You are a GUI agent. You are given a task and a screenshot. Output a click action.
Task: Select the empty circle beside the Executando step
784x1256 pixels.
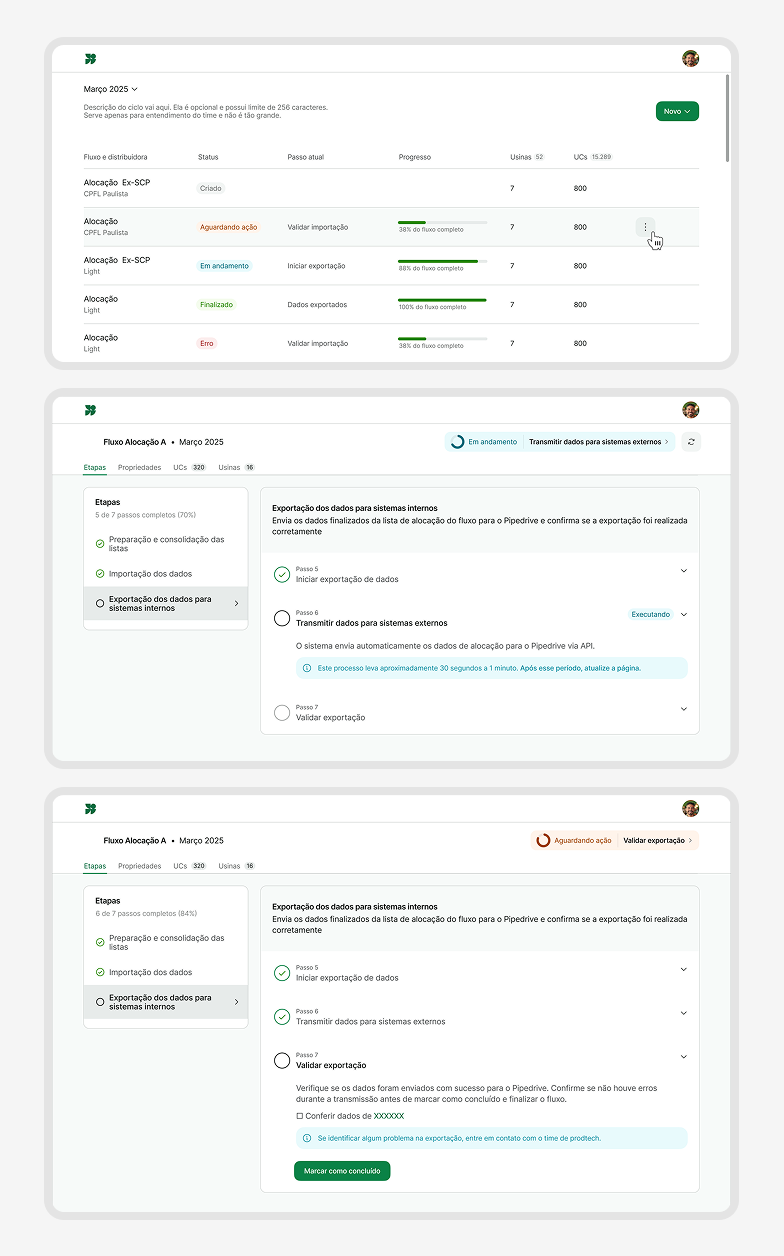point(282,618)
